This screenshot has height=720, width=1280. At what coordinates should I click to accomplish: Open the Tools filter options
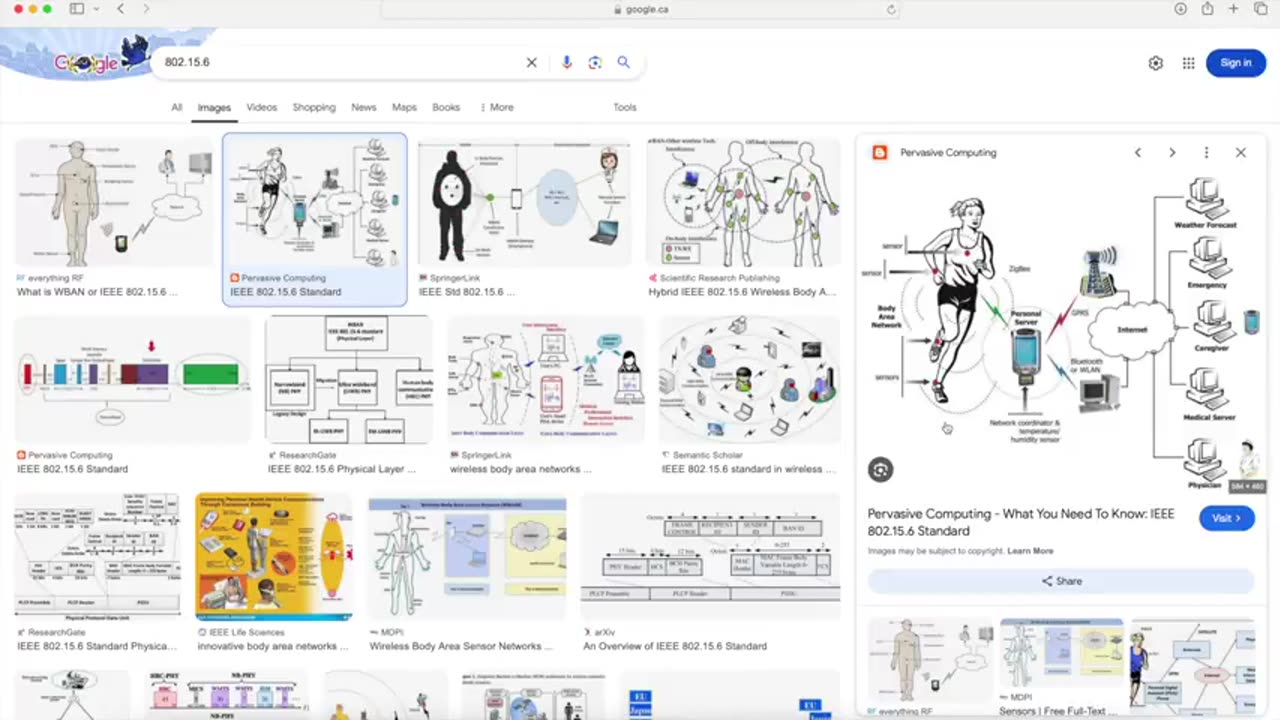(625, 107)
